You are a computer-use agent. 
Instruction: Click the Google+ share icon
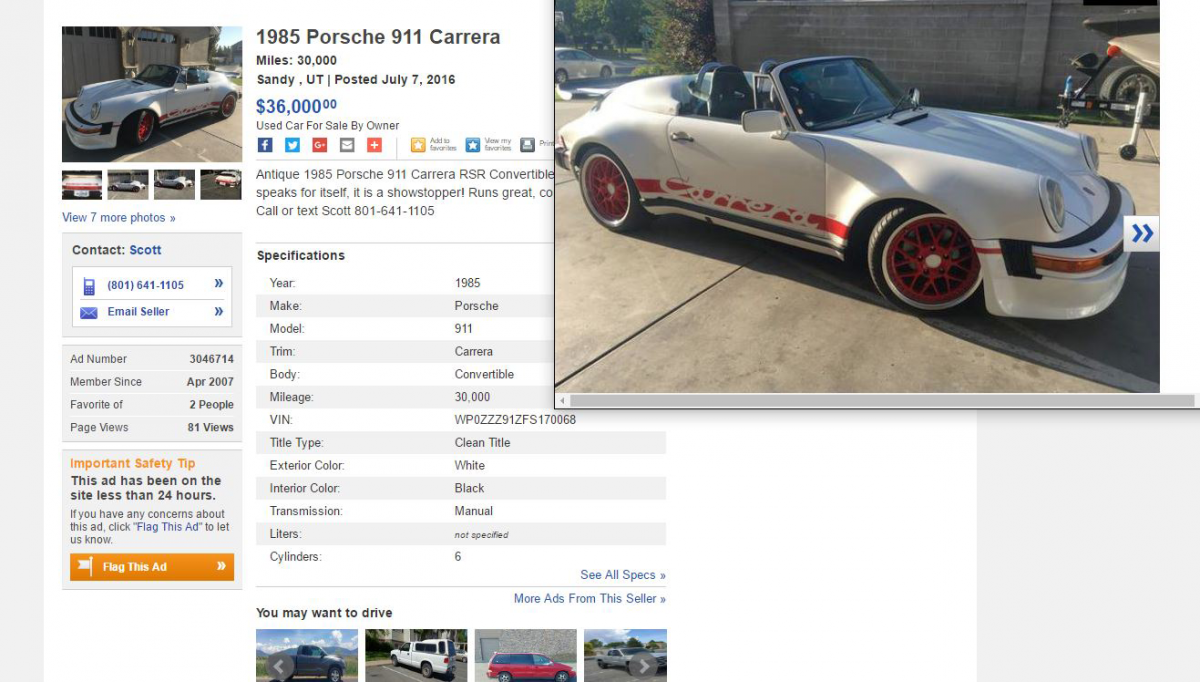tap(320, 145)
